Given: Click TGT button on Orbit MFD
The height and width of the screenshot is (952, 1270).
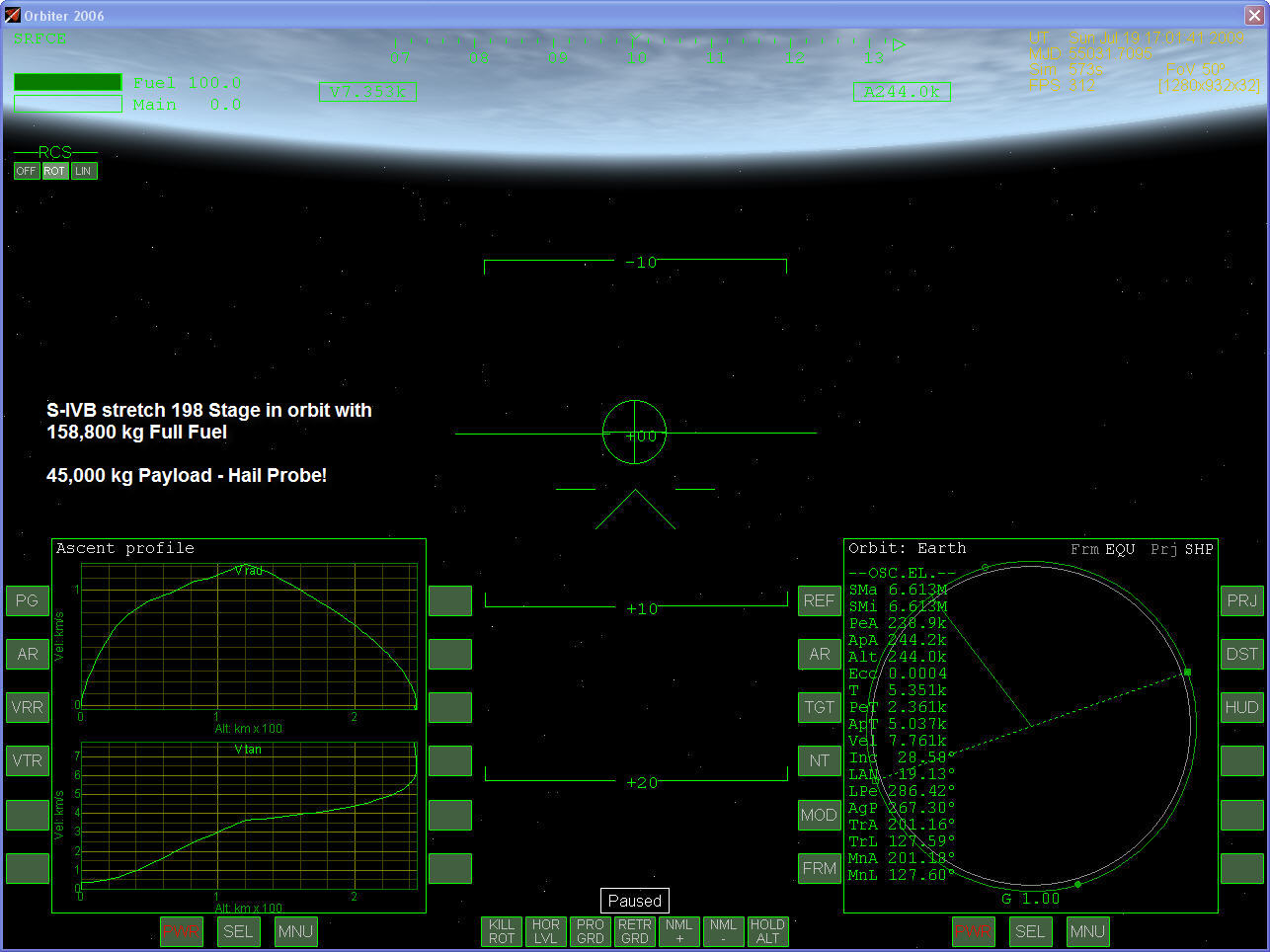Looking at the screenshot, I should click(x=820, y=707).
